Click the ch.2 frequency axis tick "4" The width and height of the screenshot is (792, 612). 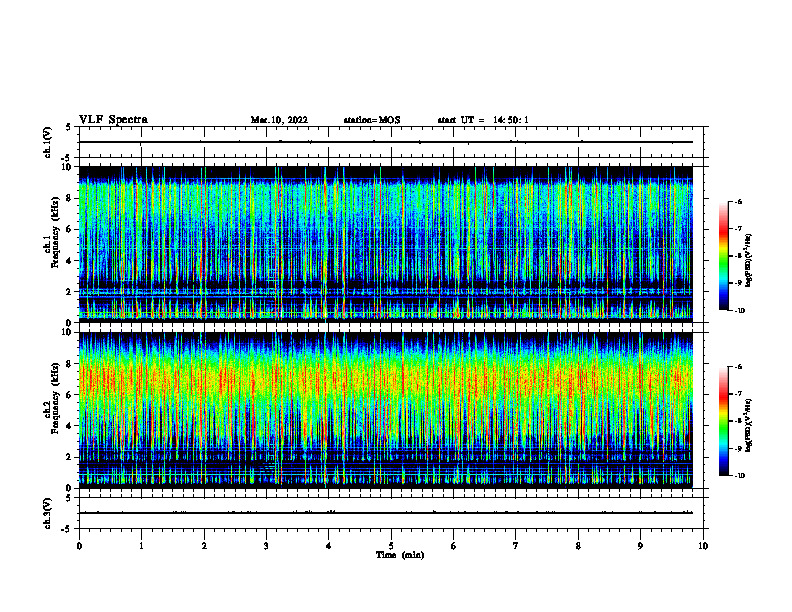70,426
